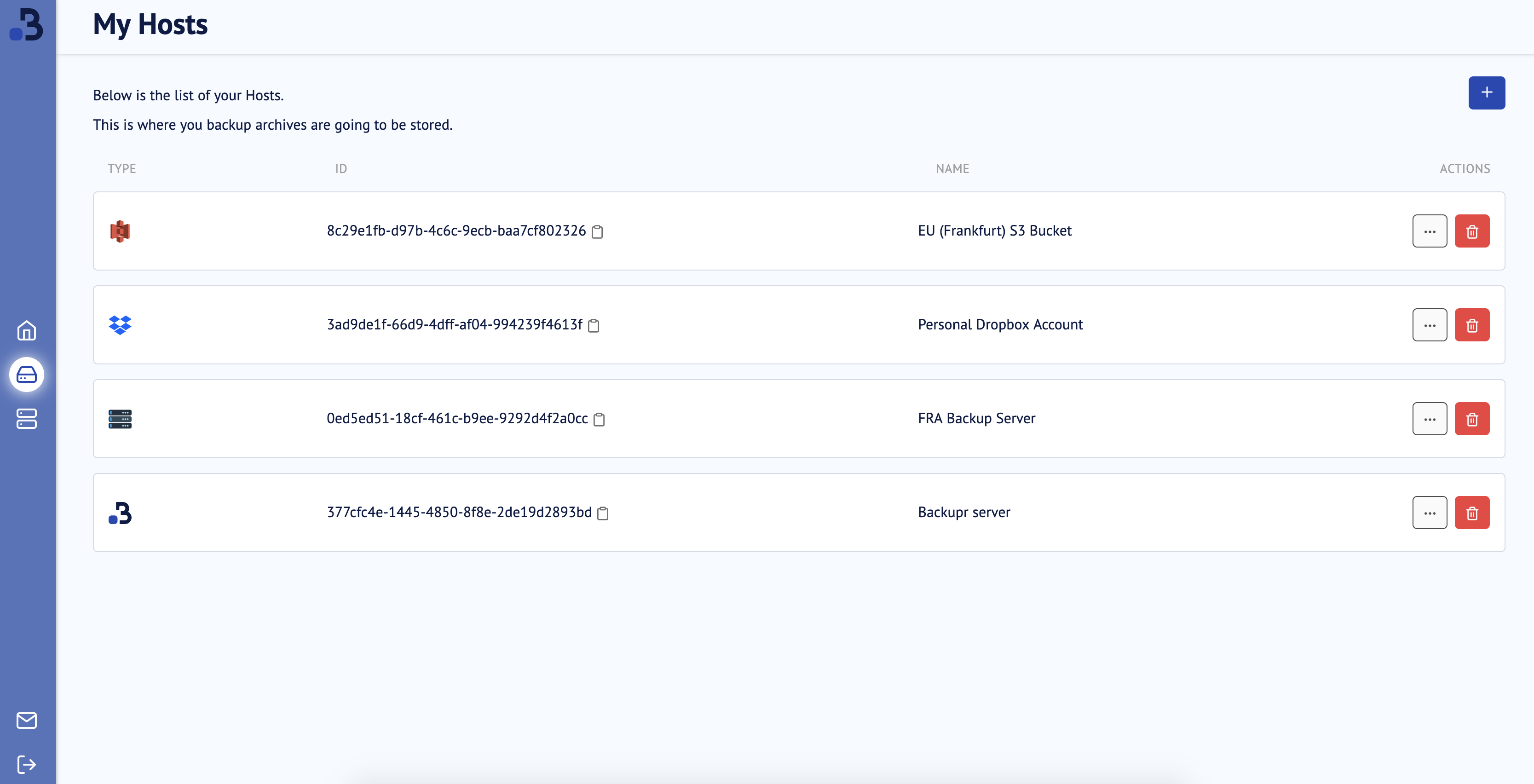Viewport: 1534px width, 784px height.
Task: Copy the ID of Personal Dropbox Account
Action: 594,326
